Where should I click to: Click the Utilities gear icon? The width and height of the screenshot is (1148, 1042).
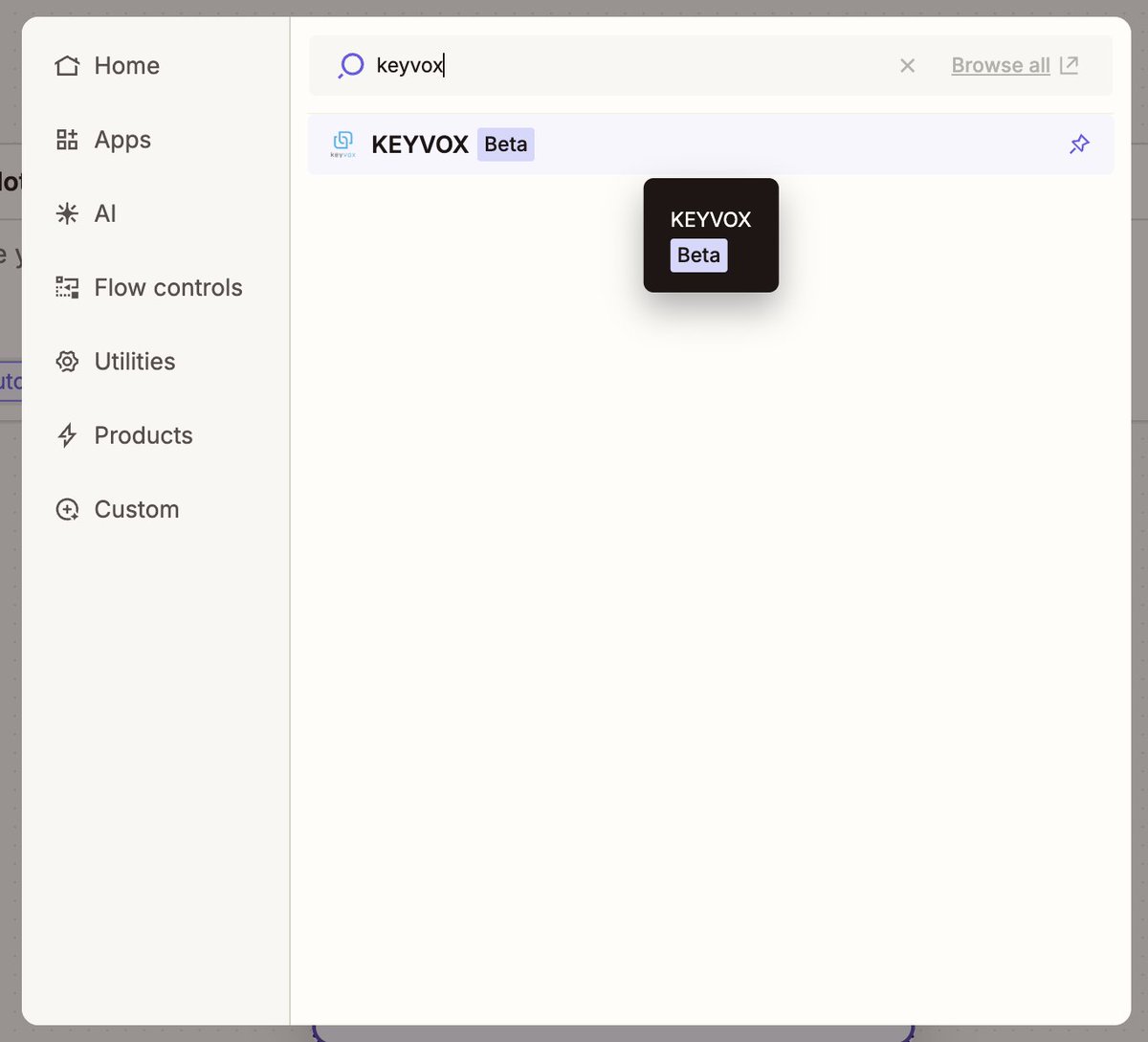(67, 362)
